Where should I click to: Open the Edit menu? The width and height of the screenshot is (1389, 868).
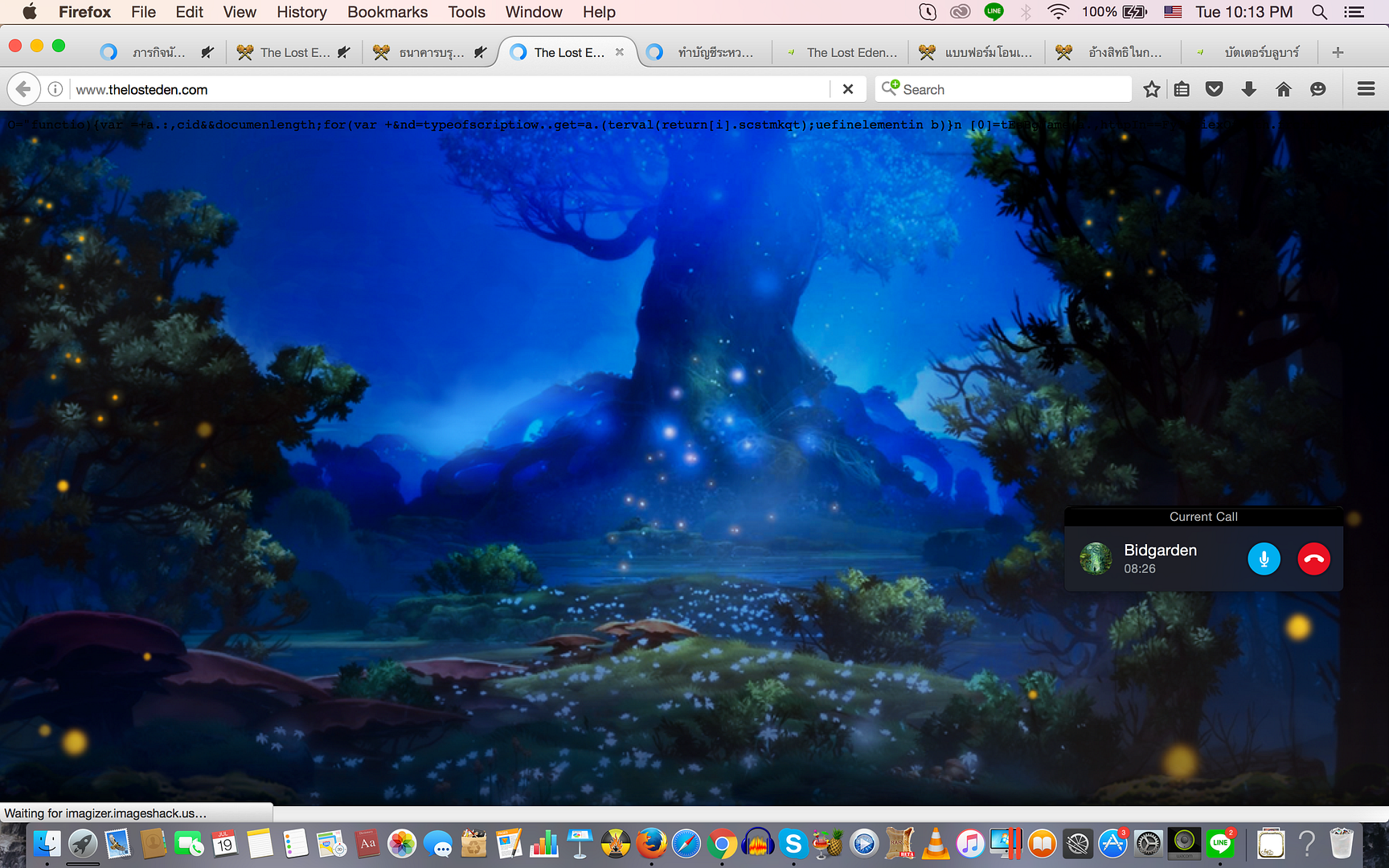(x=189, y=12)
